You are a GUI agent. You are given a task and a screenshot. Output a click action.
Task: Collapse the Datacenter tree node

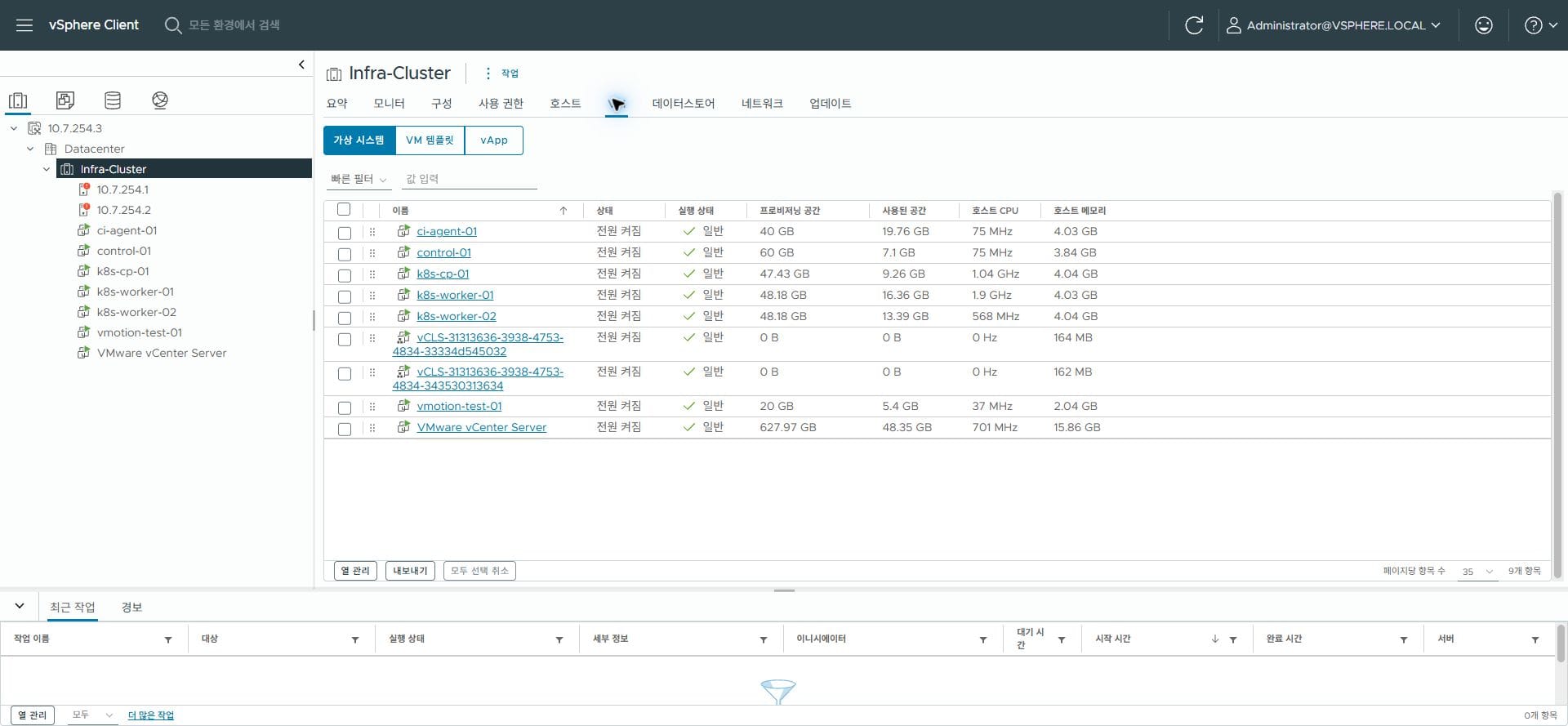[30, 149]
